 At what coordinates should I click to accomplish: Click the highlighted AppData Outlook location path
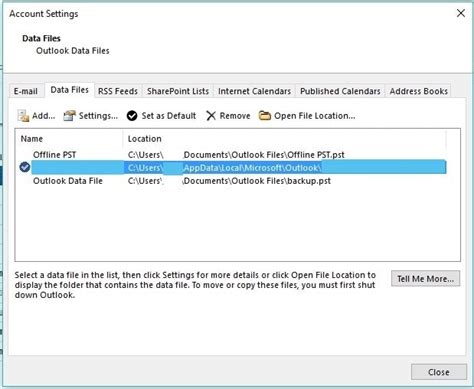tap(224, 168)
